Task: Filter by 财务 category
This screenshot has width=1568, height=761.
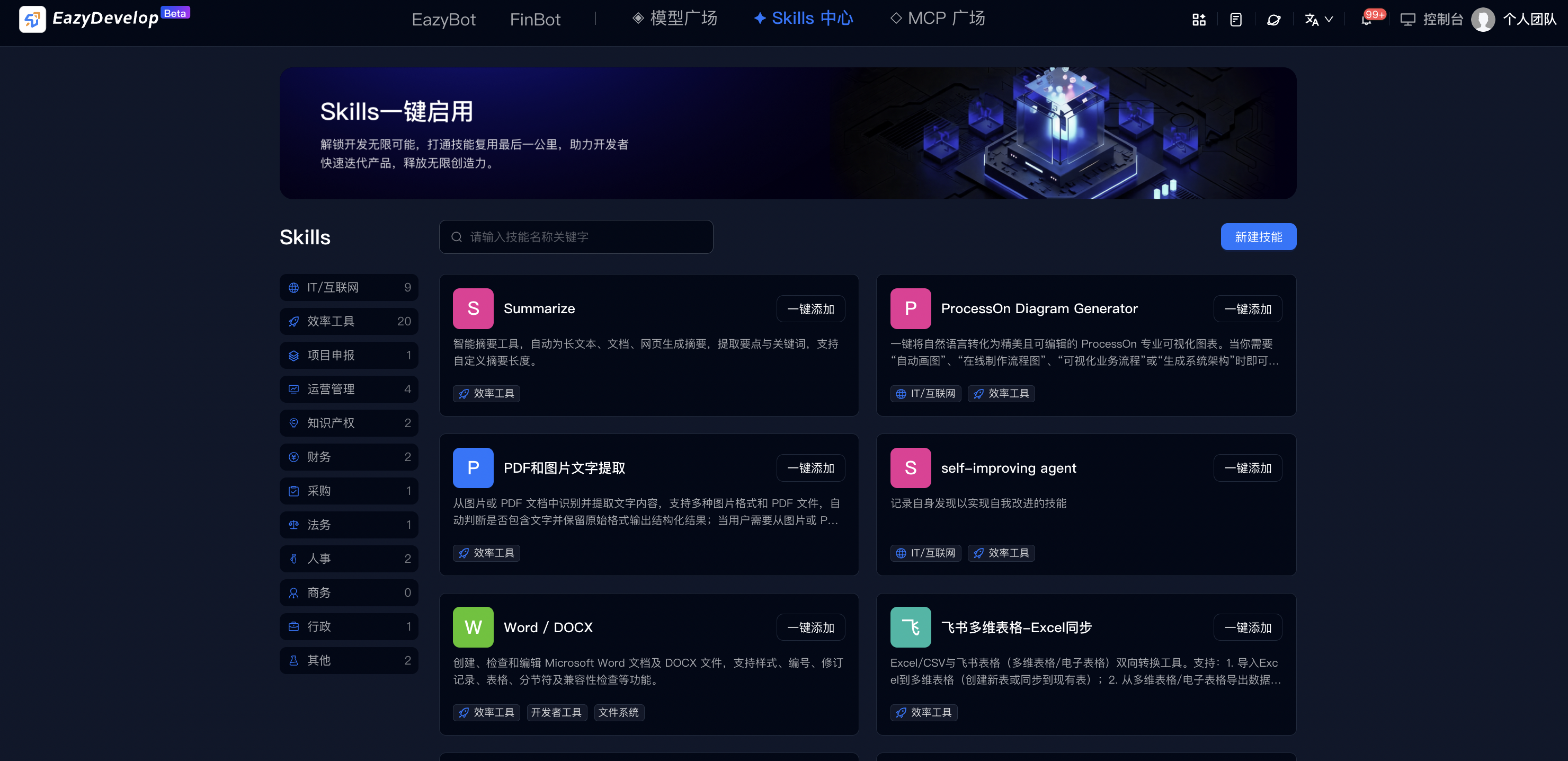Action: (x=349, y=457)
